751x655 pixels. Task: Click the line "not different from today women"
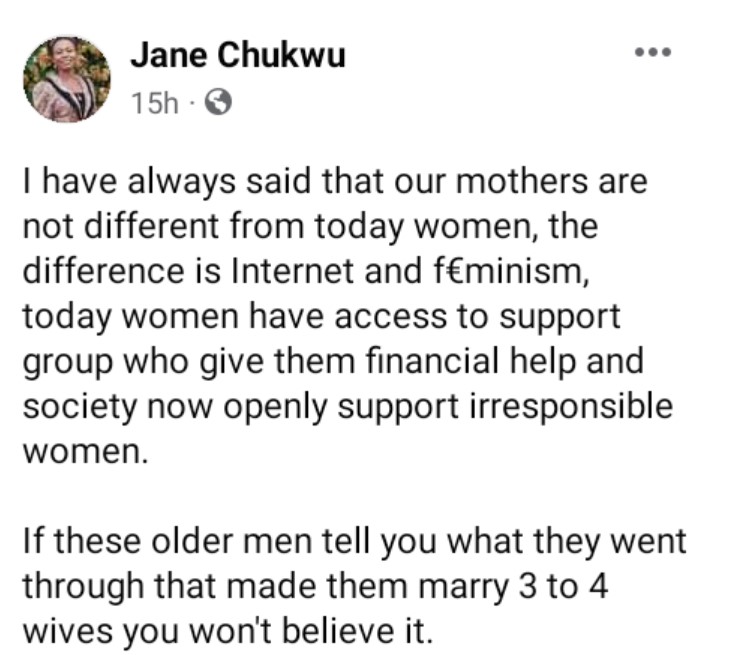[310, 226]
